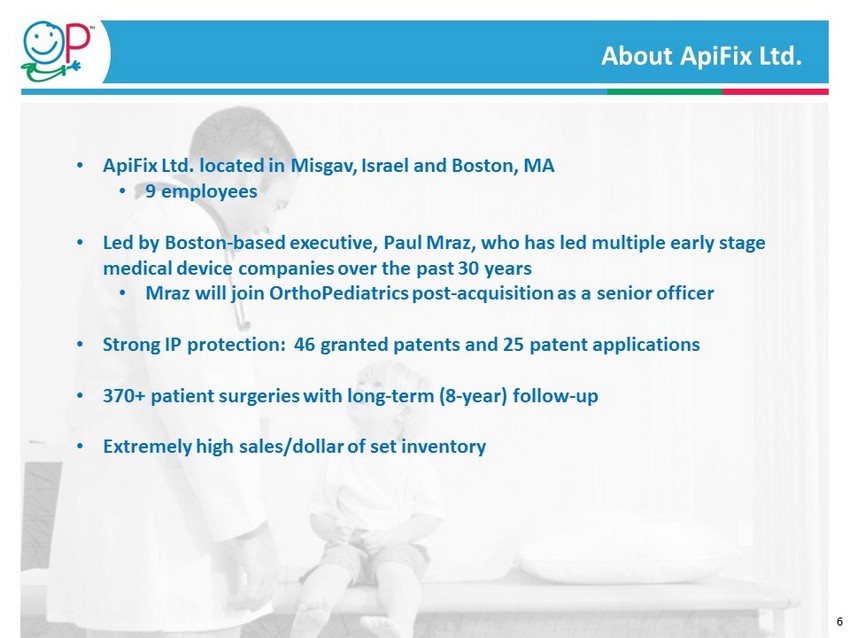Viewport: 850px width, 638px height.
Task: Click the line mentioning Paul Mraz
Action: pos(434,242)
